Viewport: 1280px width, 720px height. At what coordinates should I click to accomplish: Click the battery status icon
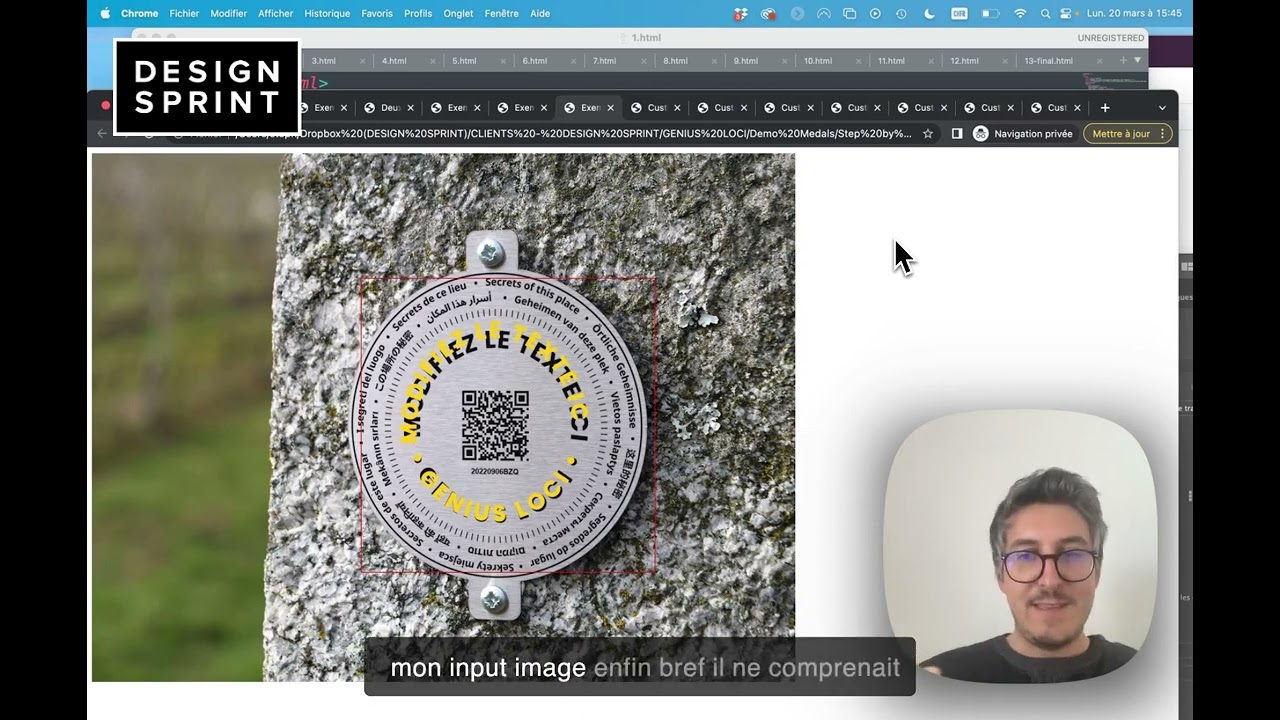click(990, 13)
